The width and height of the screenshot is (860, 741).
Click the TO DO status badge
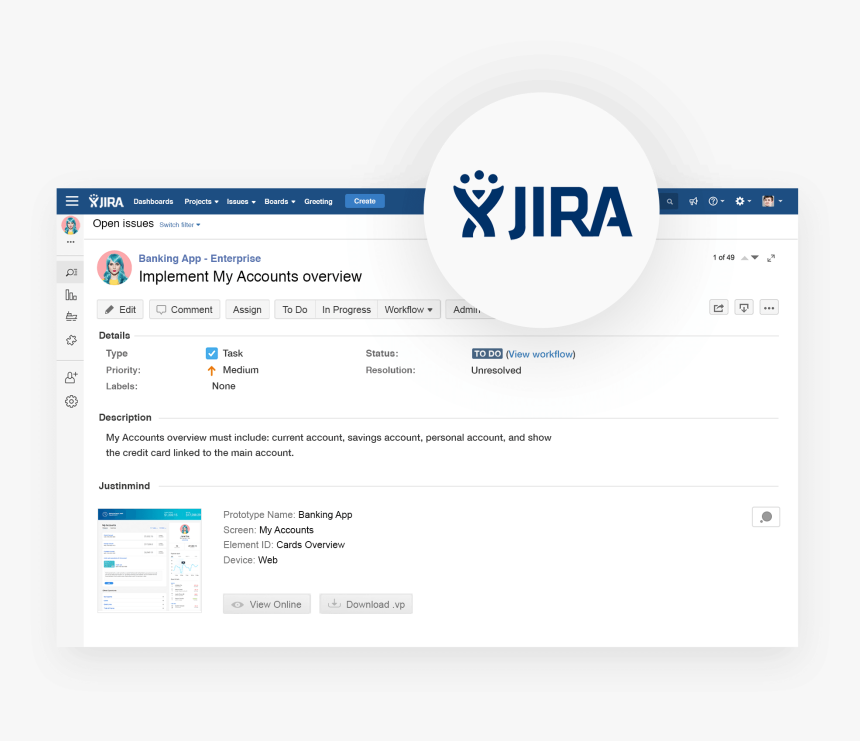tap(487, 354)
